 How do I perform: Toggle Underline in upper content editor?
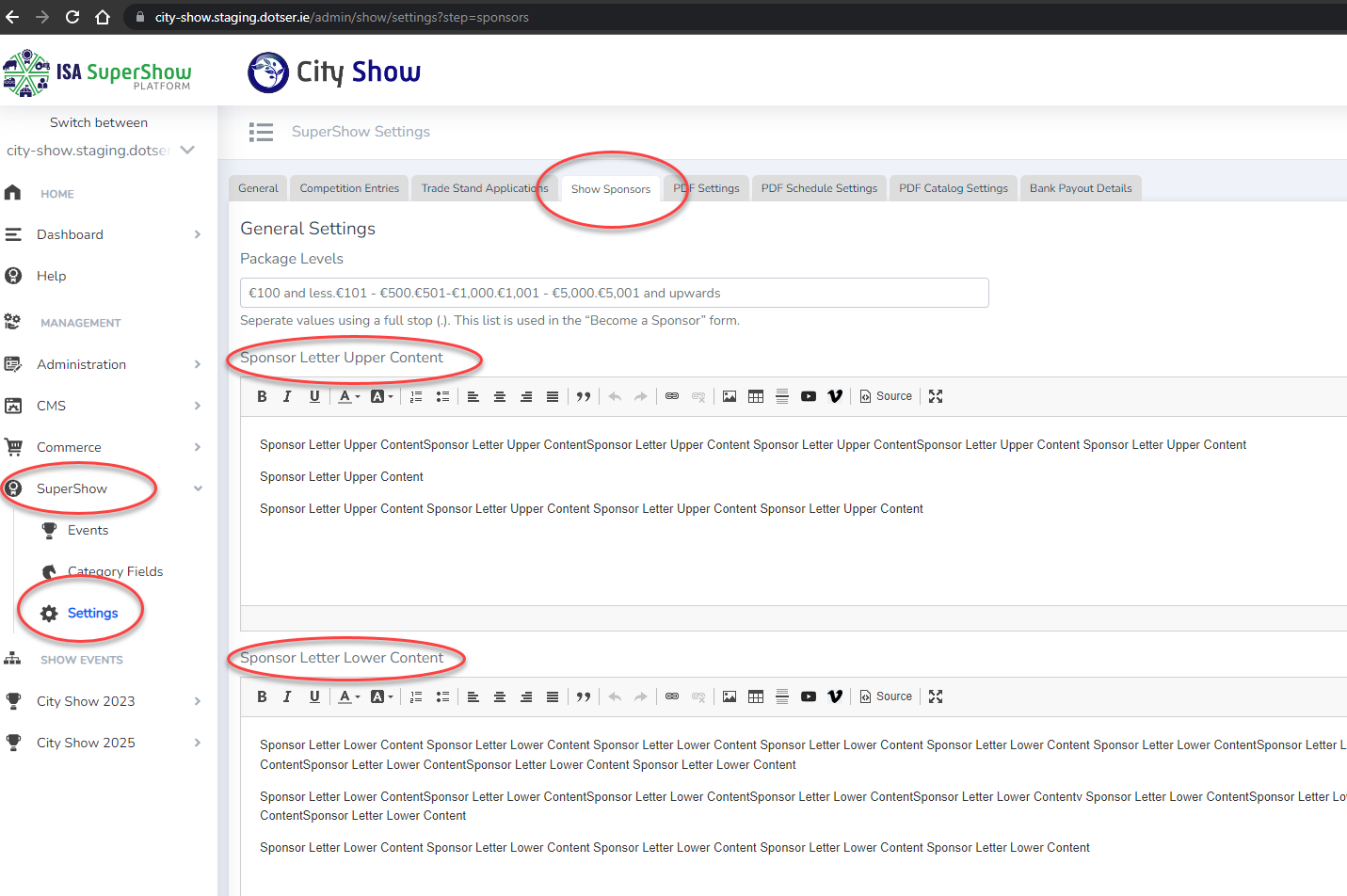[314, 396]
